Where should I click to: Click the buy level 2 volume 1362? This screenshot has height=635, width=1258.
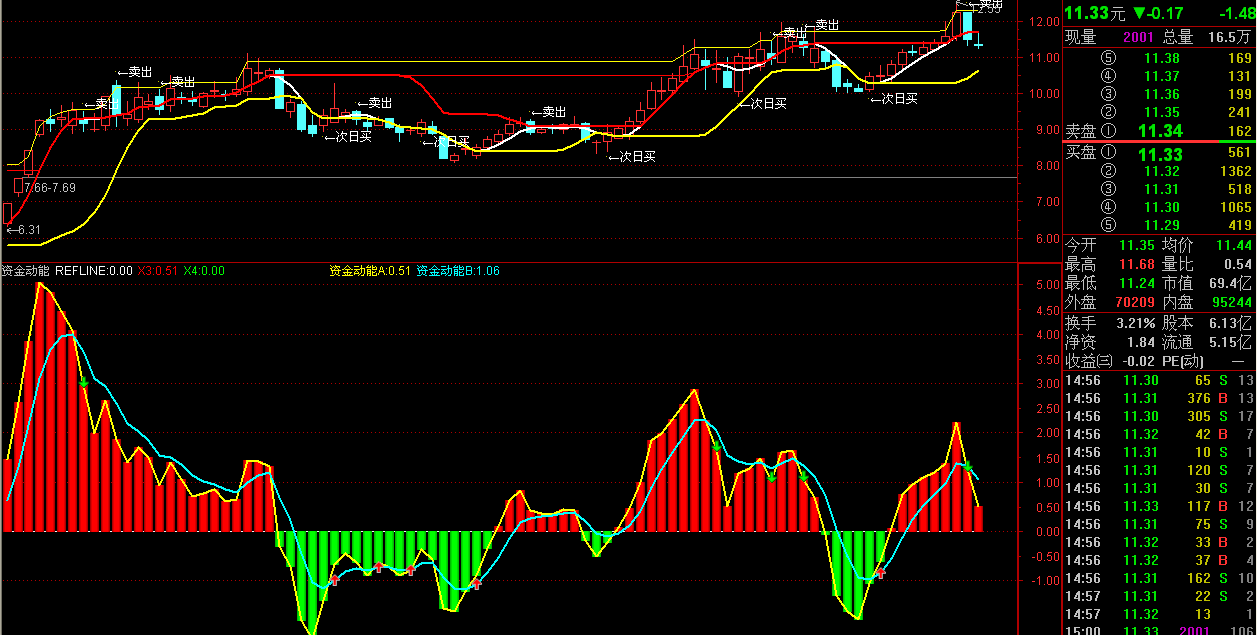pyautogui.click(x=1235, y=171)
